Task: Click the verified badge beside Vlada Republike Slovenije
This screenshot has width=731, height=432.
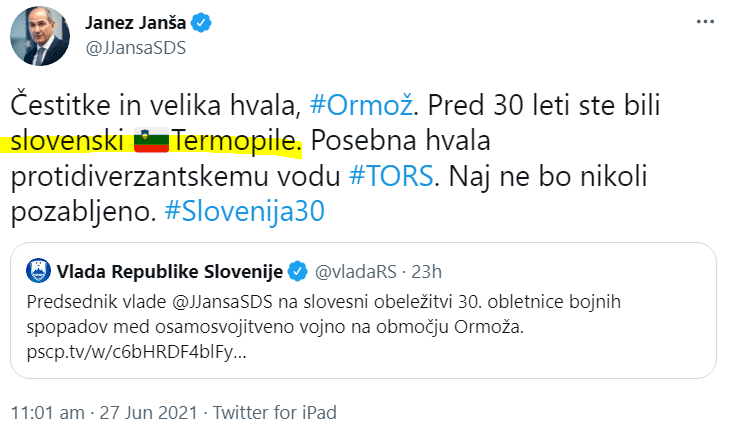Action: pos(297,270)
